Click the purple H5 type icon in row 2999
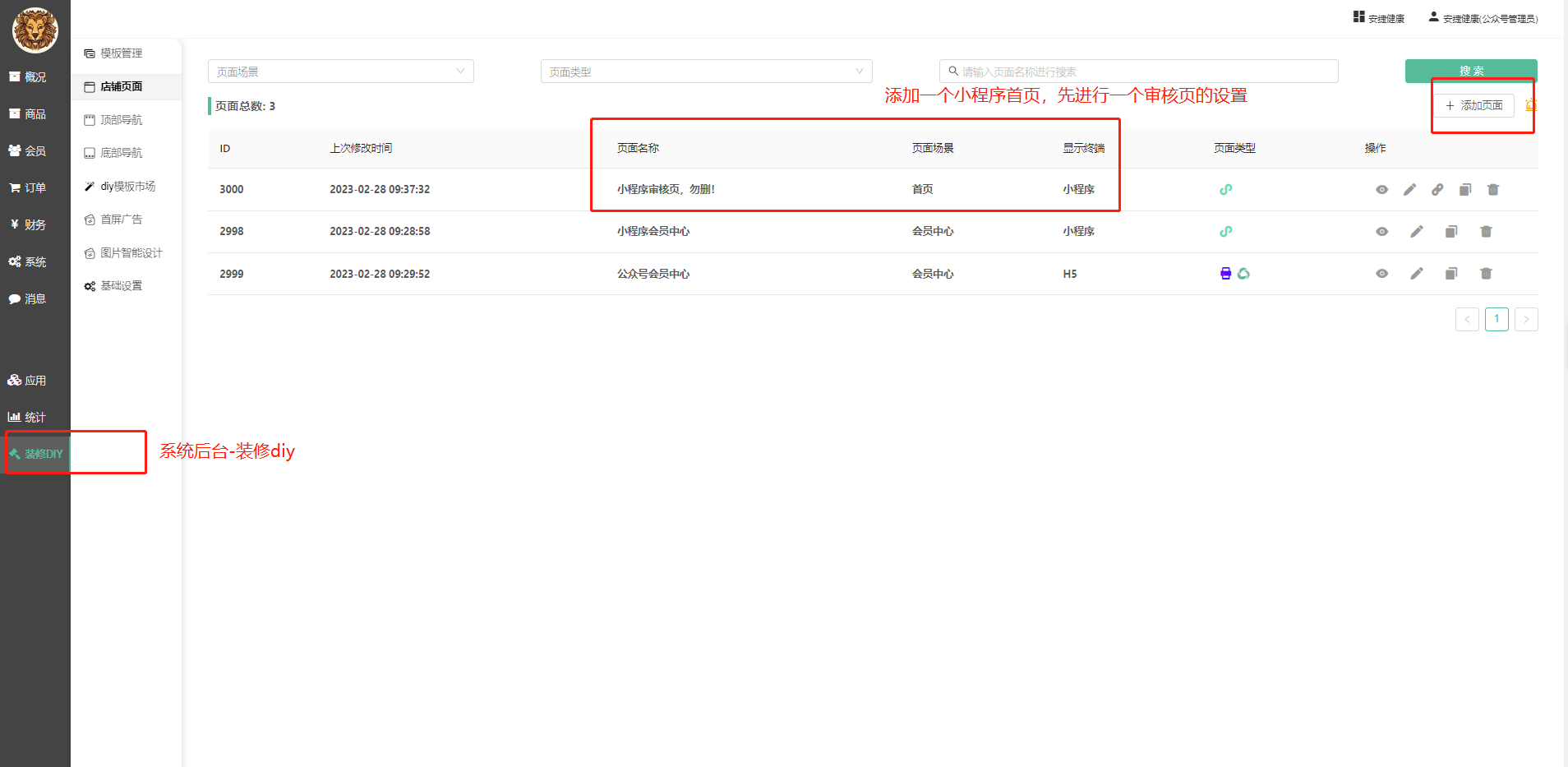1568x767 pixels. click(1225, 274)
